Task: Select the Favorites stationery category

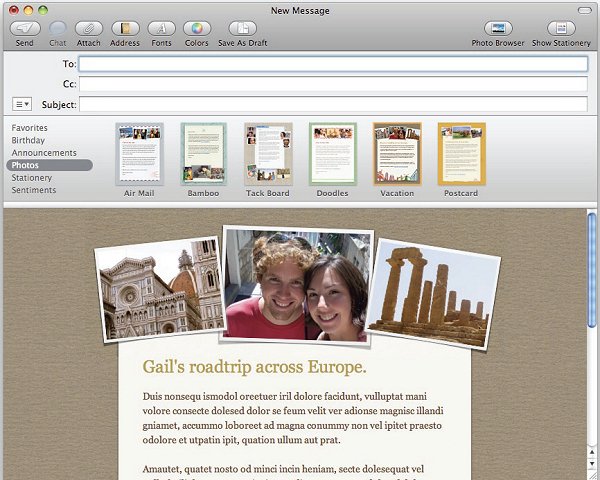Action: (30, 128)
